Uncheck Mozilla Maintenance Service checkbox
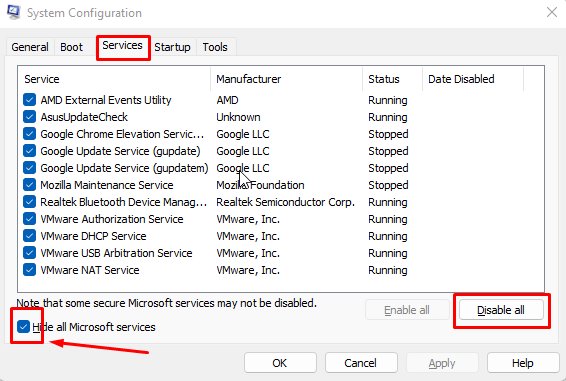Viewport: 566px width, 381px height. 29,185
